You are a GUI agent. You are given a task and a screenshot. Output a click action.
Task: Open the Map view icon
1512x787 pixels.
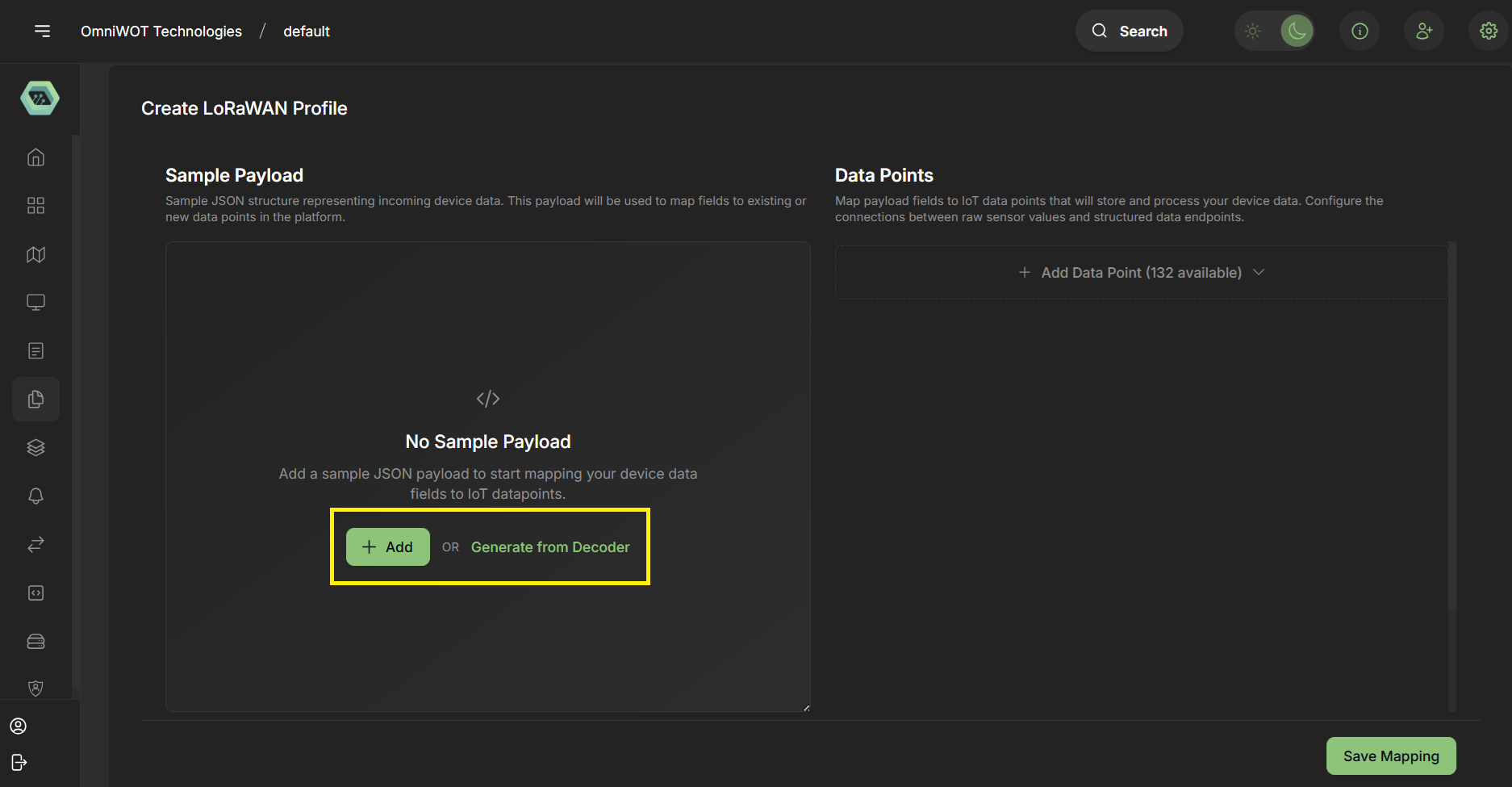coord(36,253)
